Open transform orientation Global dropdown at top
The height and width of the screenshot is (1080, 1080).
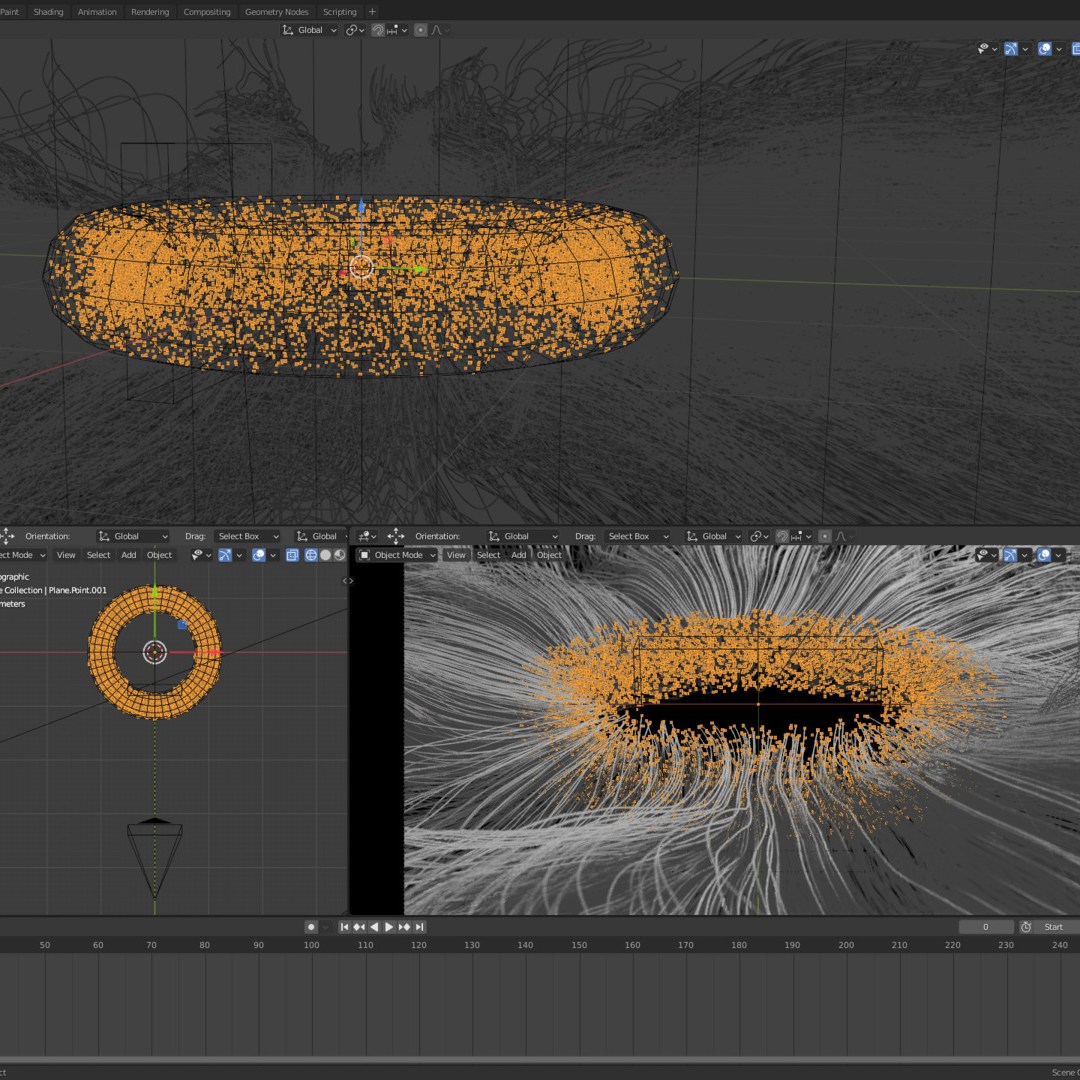pyautogui.click(x=311, y=30)
